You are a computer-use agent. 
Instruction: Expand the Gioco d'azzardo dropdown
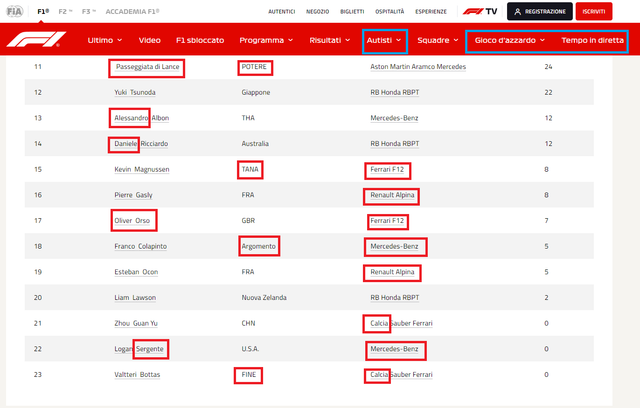[x=510, y=40]
